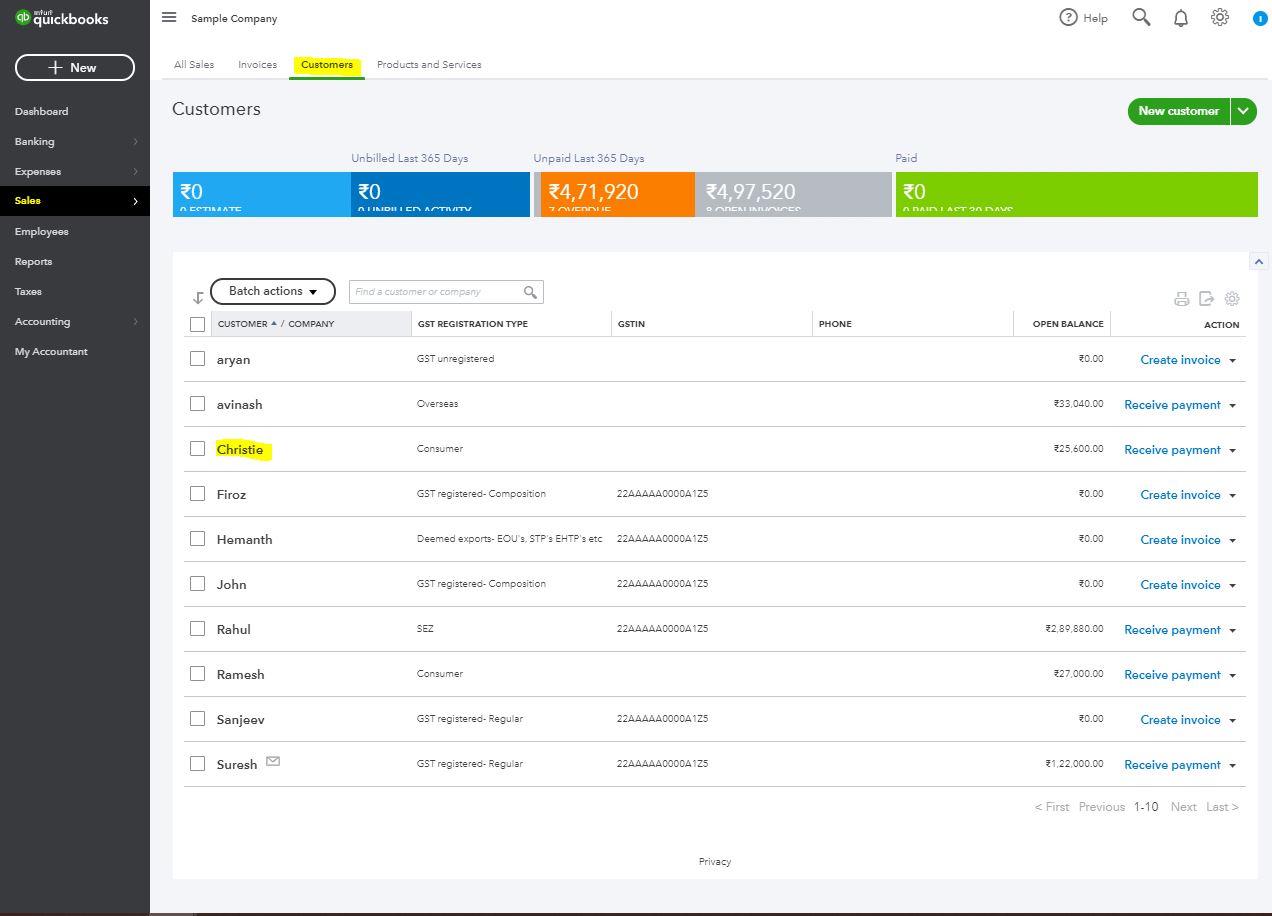Open the Batch actions dropdown
This screenshot has width=1272, height=916.
(272, 291)
